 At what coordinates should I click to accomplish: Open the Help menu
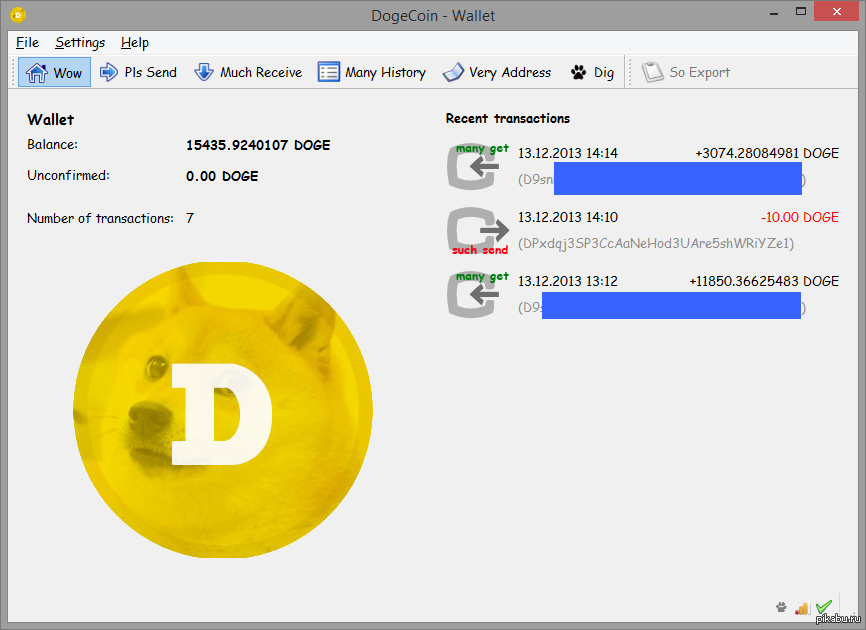(x=135, y=42)
